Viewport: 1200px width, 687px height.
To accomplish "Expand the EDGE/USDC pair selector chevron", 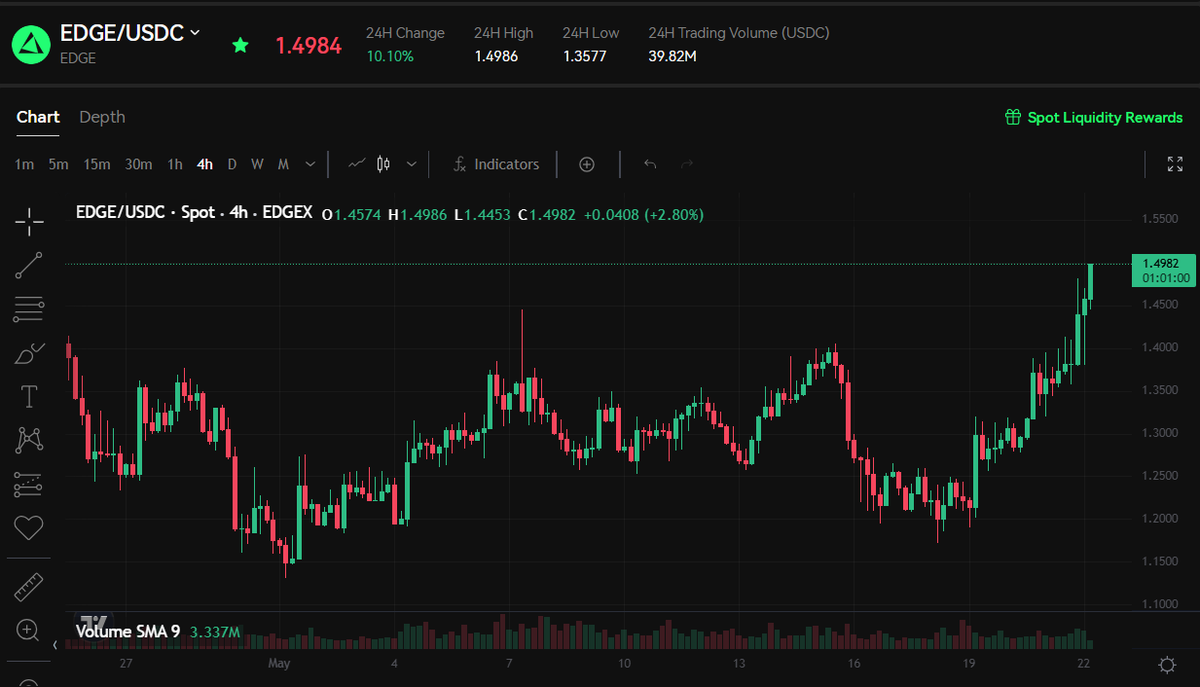I will [195, 32].
